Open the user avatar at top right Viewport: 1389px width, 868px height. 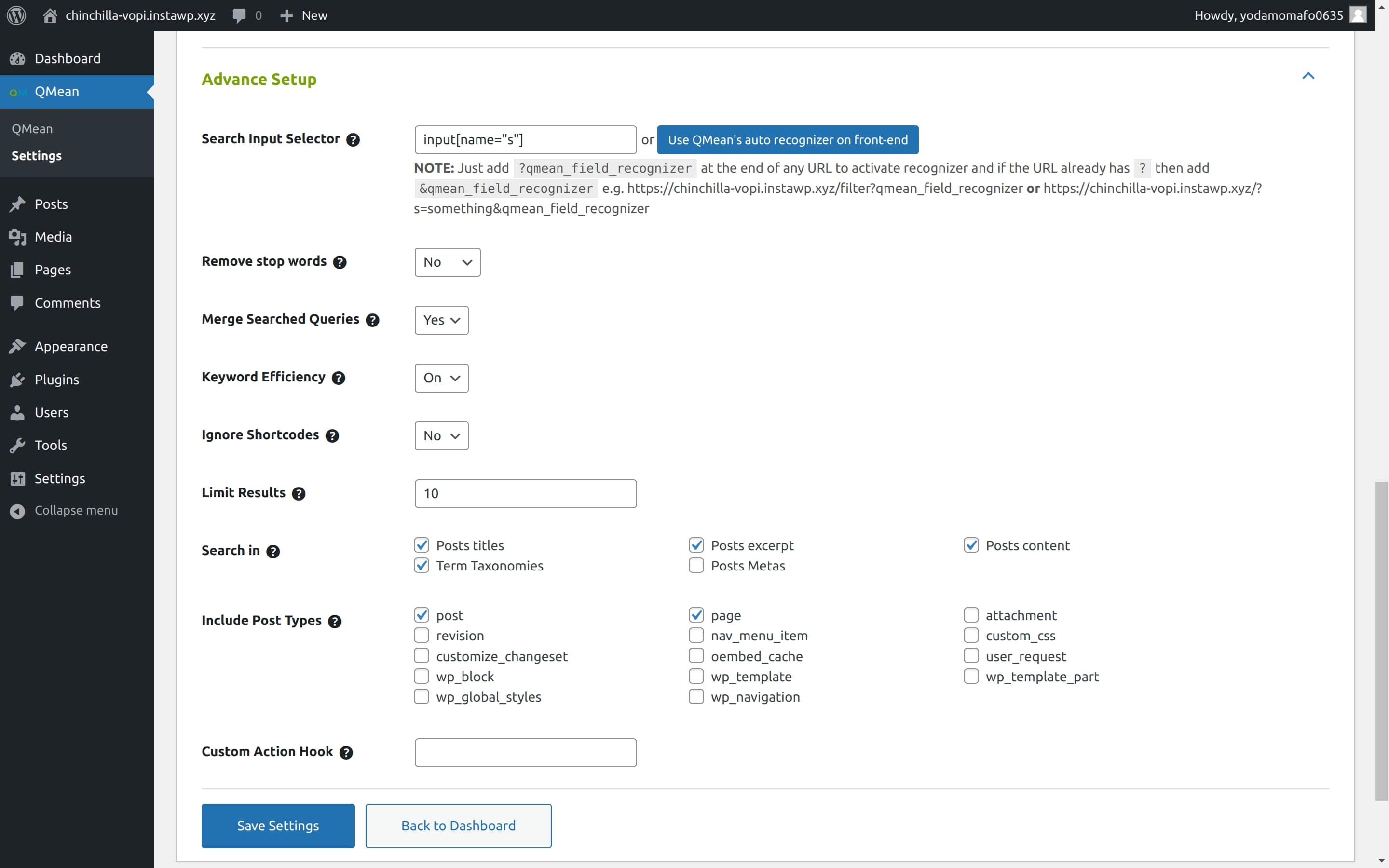pyautogui.click(x=1358, y=15)
